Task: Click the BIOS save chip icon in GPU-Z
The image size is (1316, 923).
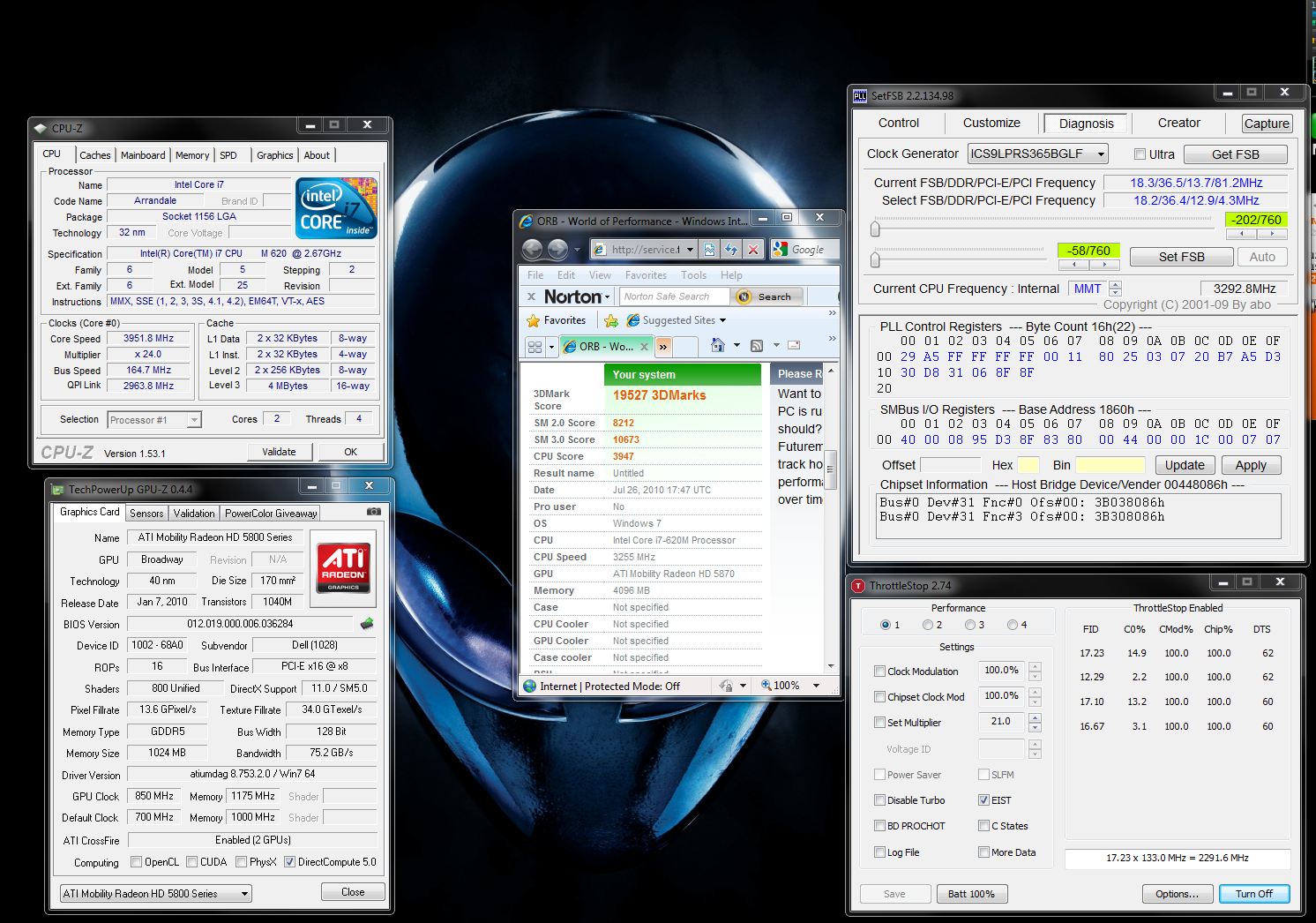Action: tap(367, 624)
